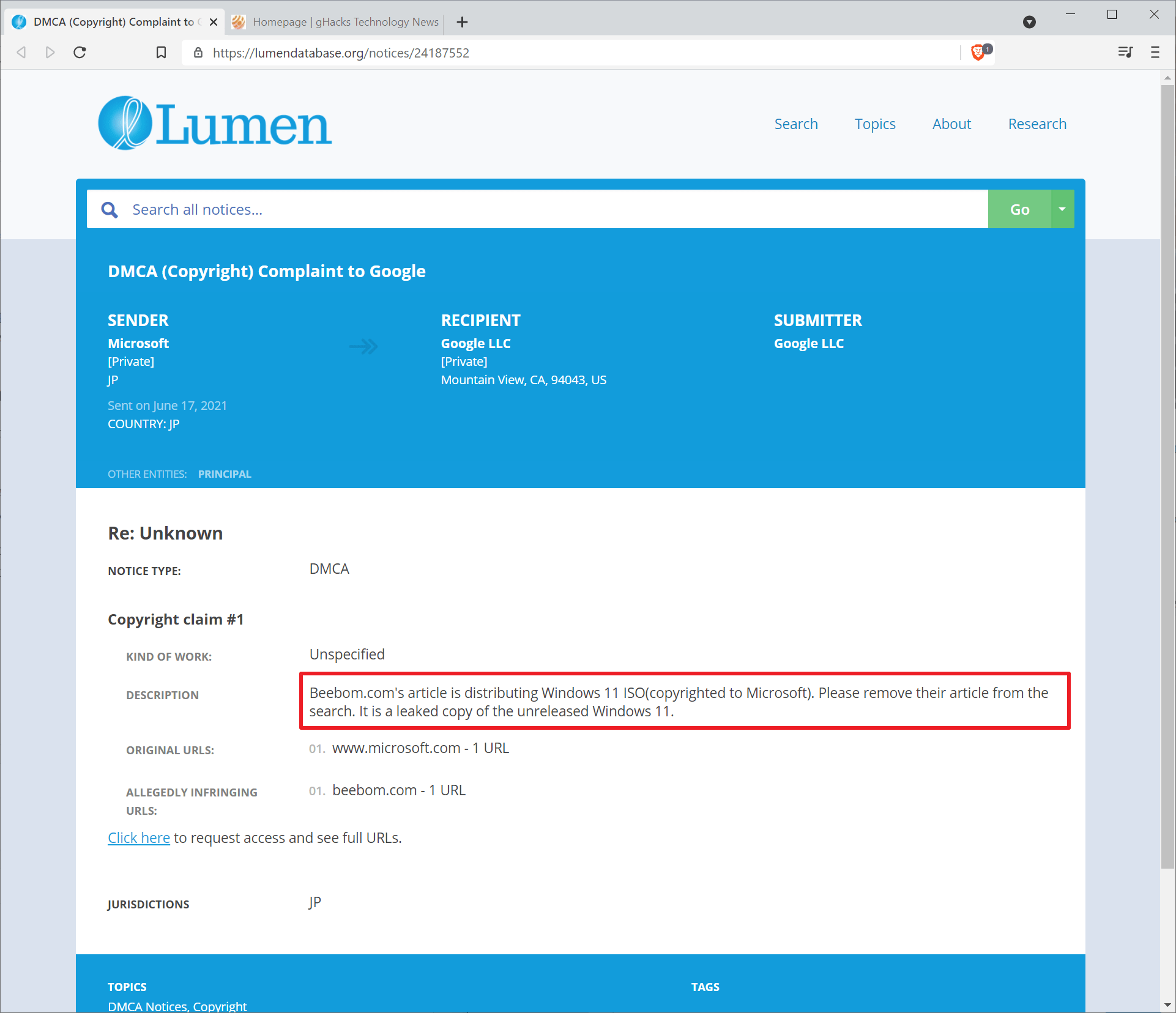Click the Go button dropdown arrow

pos(1062,209)
